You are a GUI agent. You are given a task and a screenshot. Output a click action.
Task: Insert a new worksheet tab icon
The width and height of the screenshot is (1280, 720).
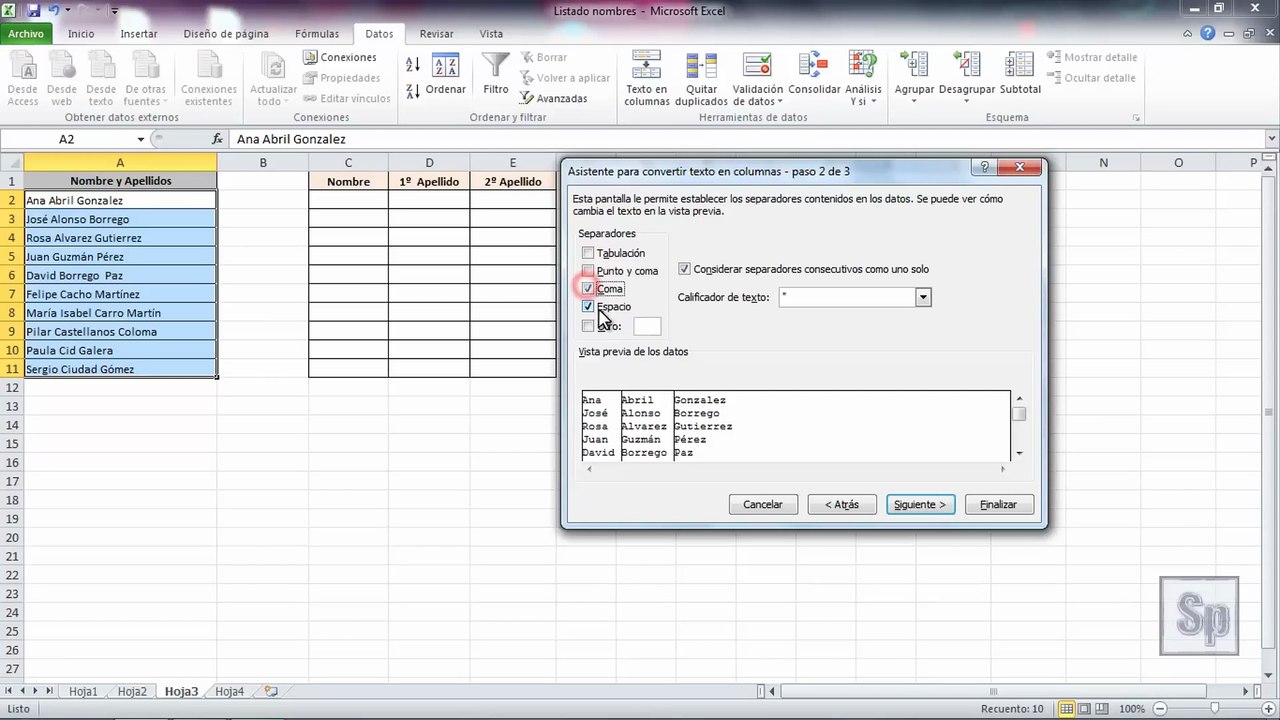pyautogui.click(x=271, y=691)
